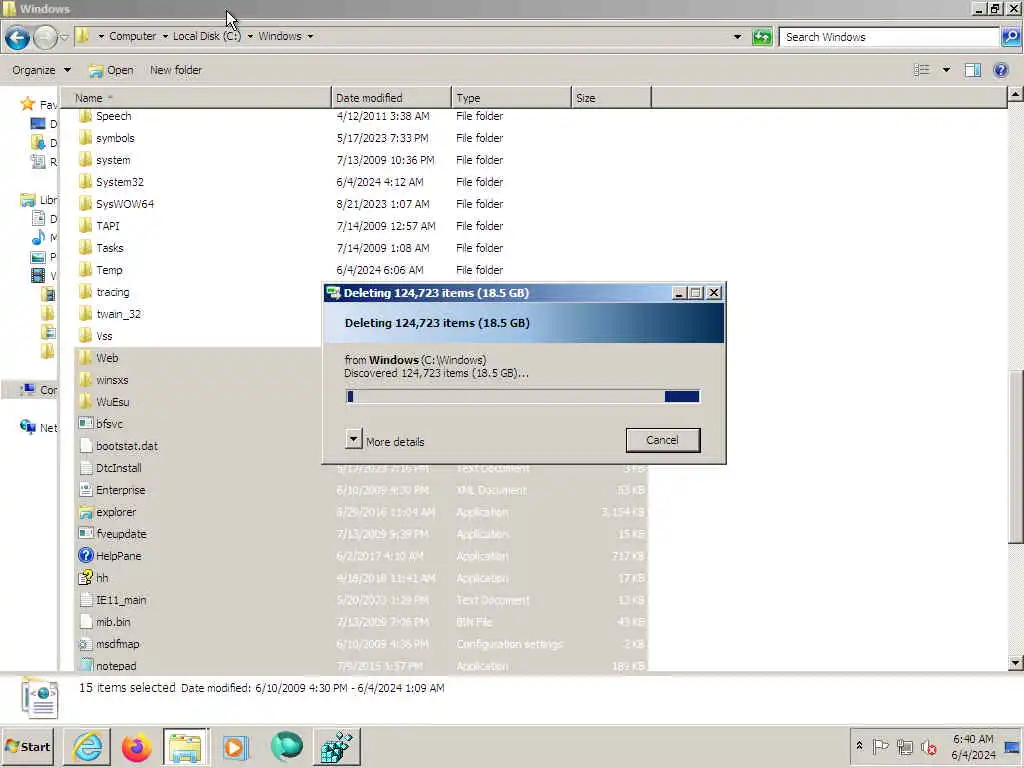Click the Action Center flag tray icon

[x=880, y=746]
